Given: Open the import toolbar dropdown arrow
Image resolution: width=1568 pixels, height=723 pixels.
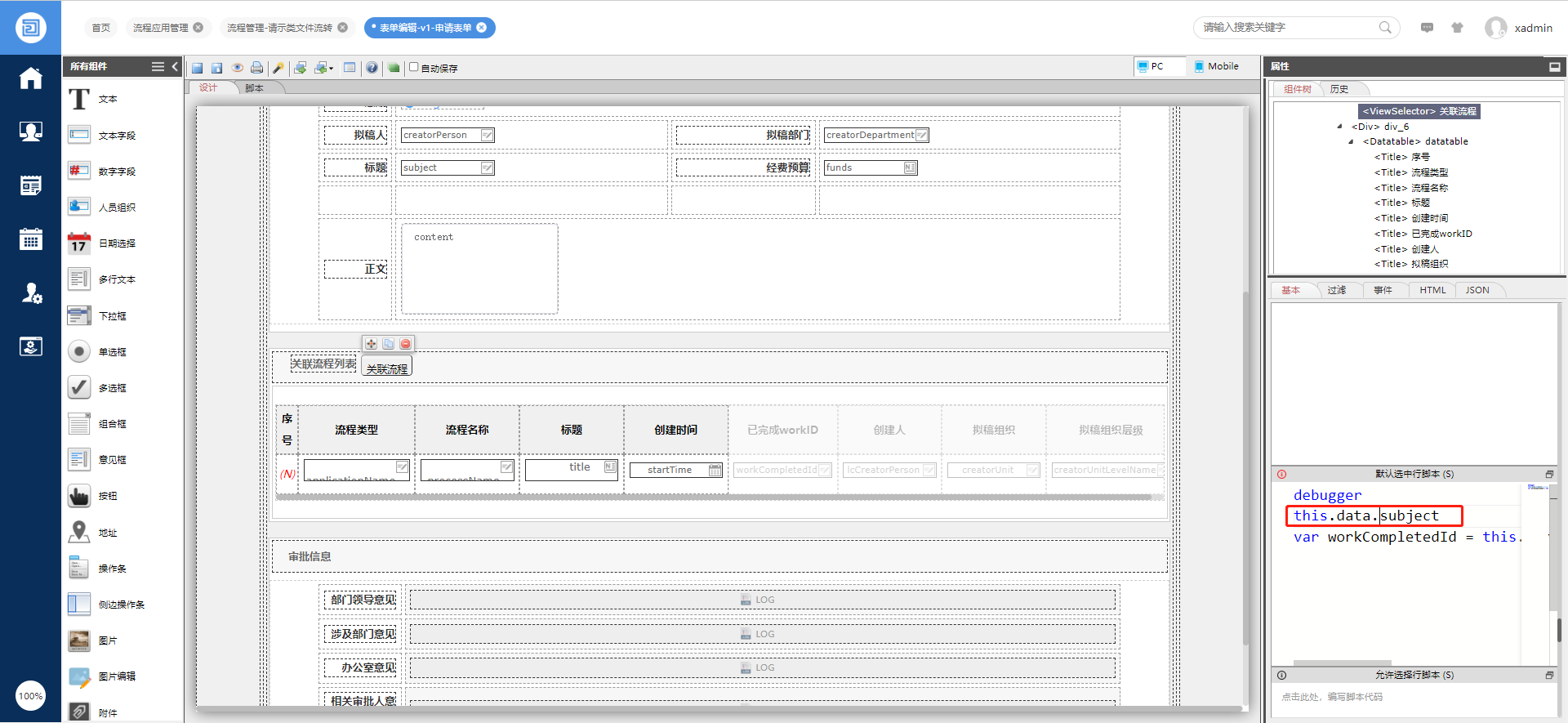Looking at the screenshot, I should (x=331, y=69).
